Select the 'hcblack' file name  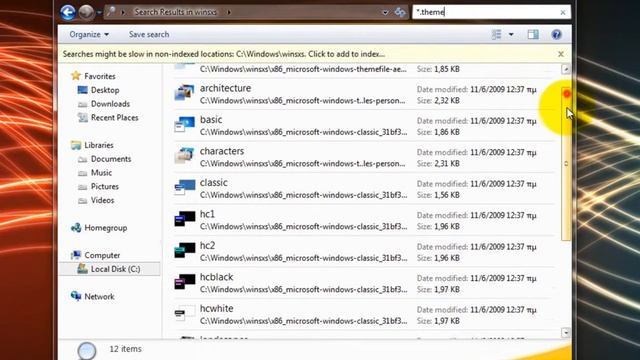pos(216,277)
